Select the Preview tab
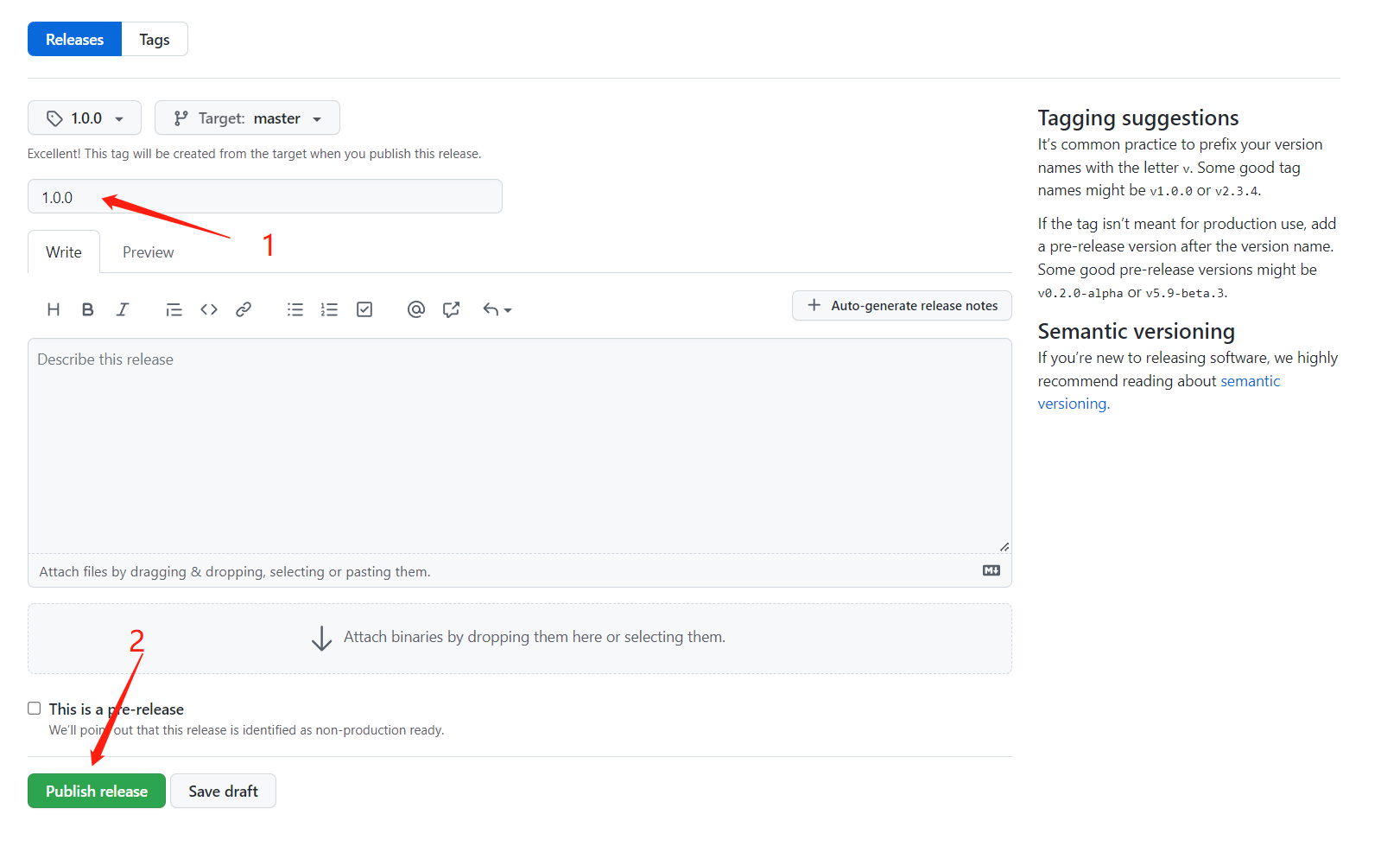The height and width of the screenshot is (846, 1400). (149, 251)
